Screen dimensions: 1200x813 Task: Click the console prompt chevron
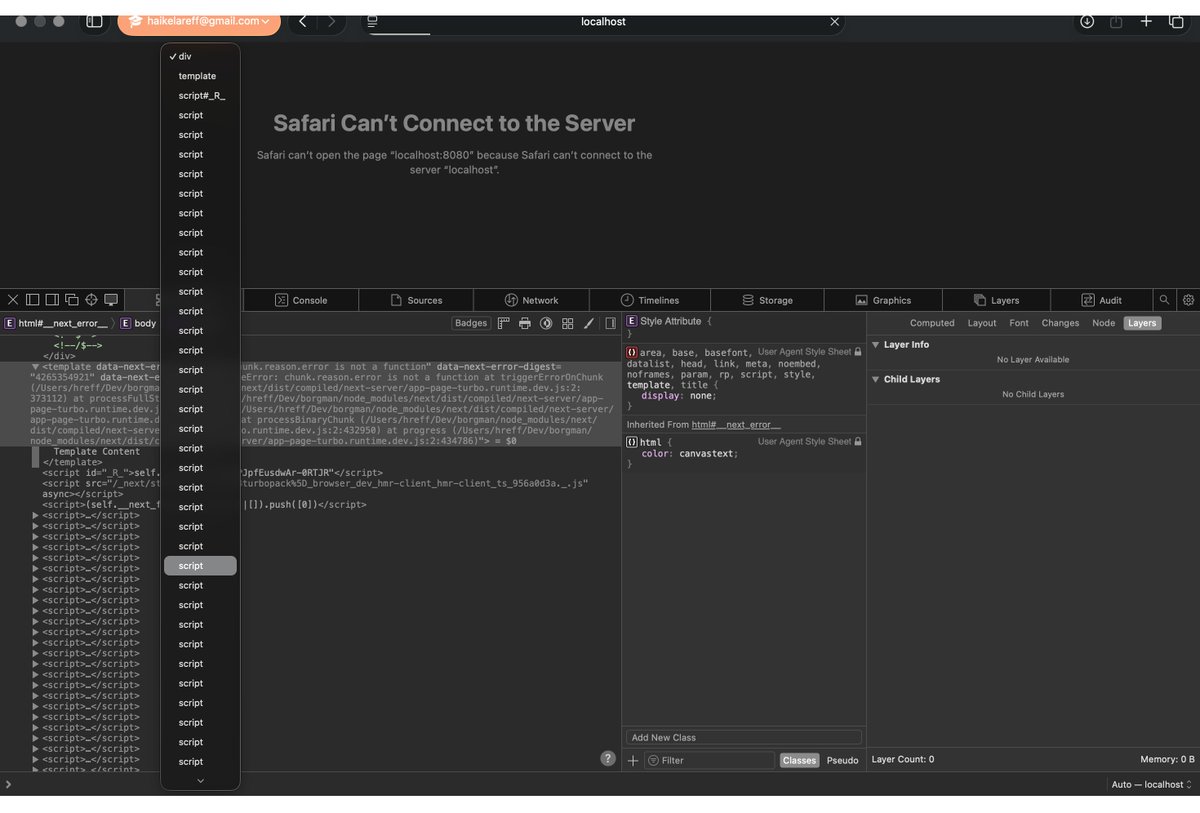(x=8, y=785)
